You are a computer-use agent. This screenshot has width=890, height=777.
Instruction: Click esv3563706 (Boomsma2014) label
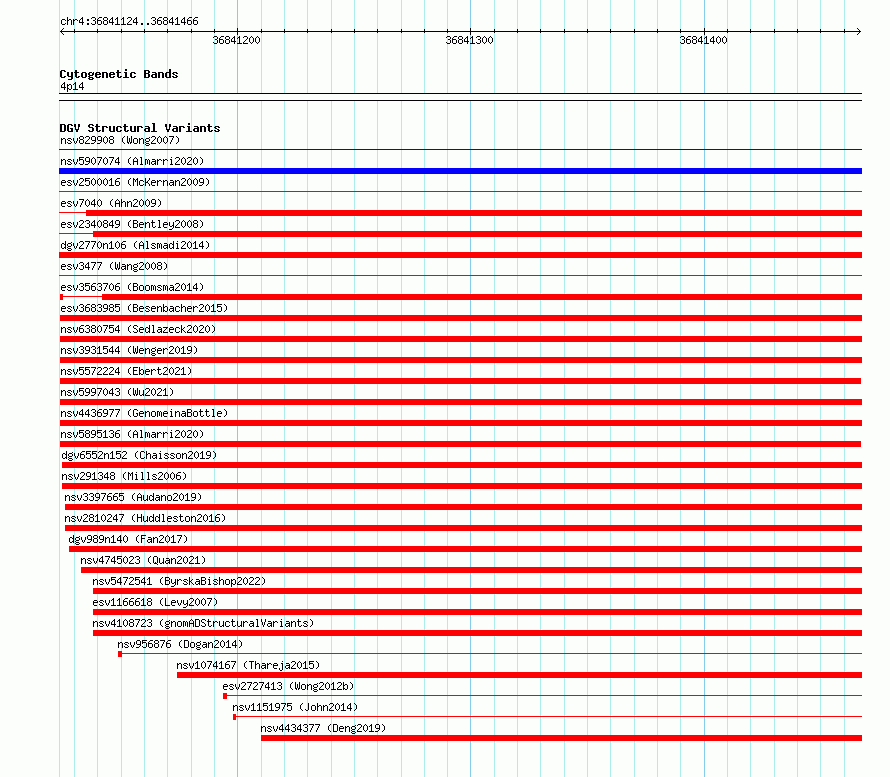(x=132, y=287)
